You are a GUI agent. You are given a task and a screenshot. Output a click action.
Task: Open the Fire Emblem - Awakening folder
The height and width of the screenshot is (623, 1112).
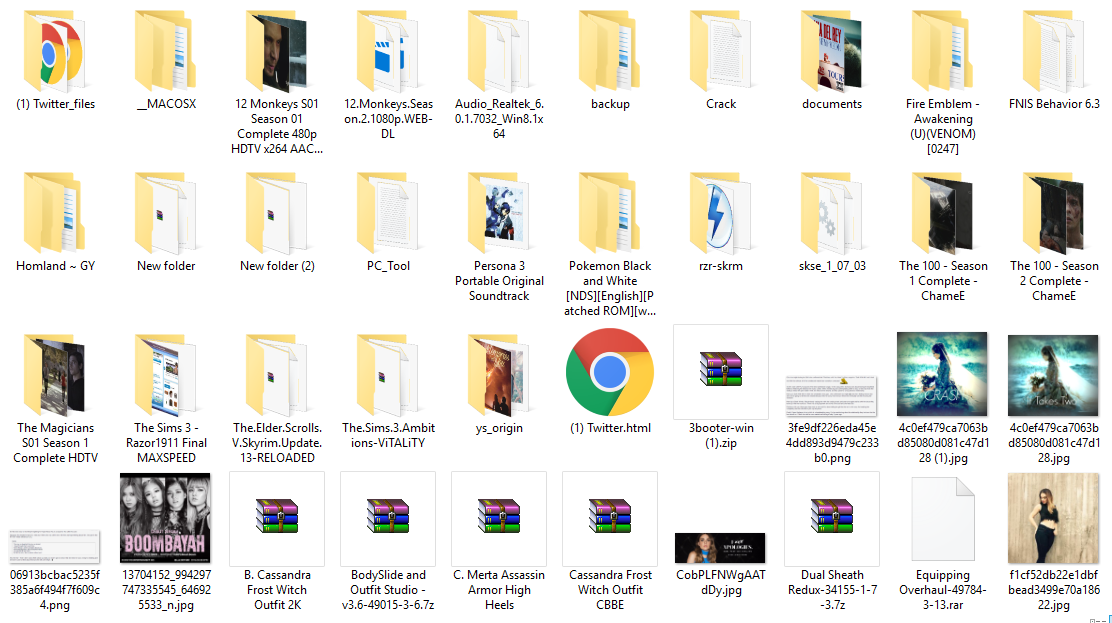pos(943,51)
